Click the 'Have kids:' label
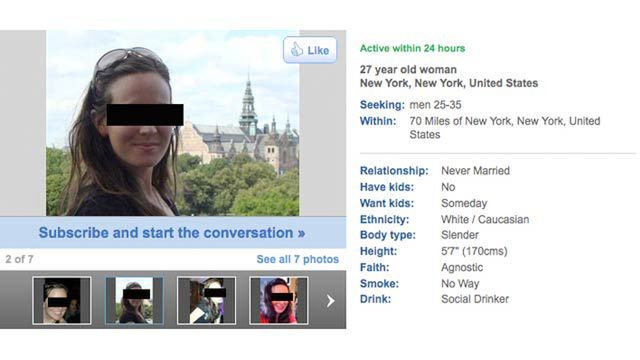The image size is (640, 360). click(387, 187)
